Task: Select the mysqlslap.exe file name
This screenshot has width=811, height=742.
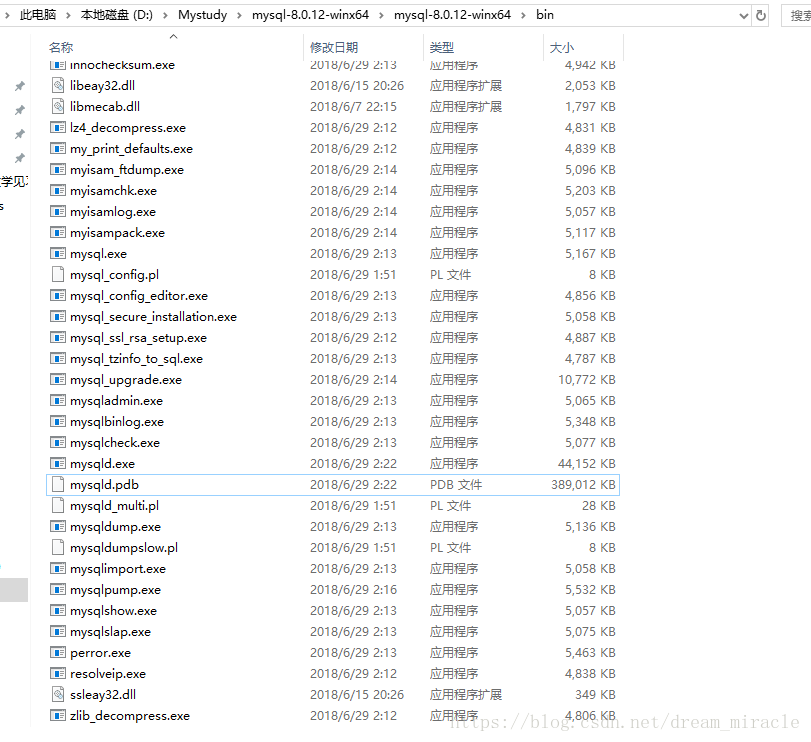Action: coord(110,632)
